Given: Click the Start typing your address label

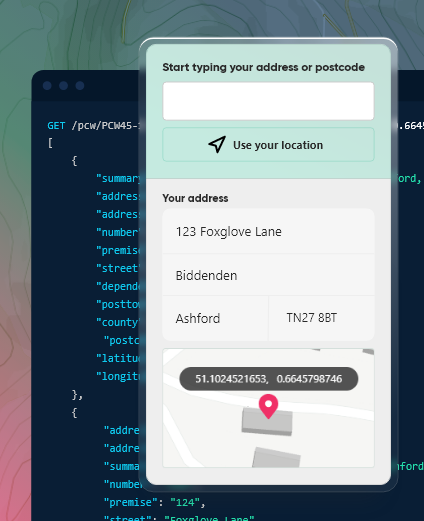Looking at the screenshot, I should (263, 67).
